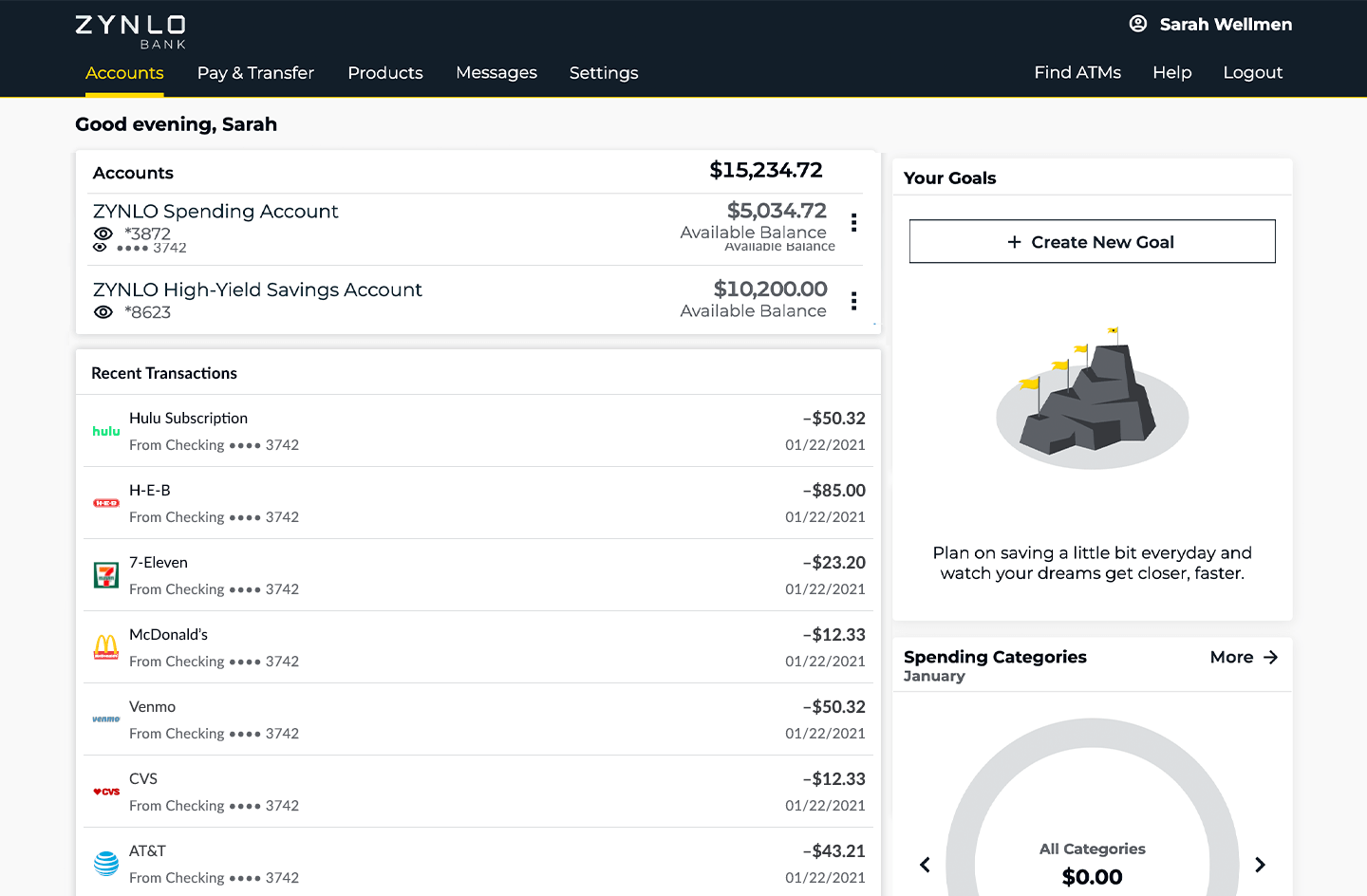The height and width of the screenshot is (896, 1367).
Task: Click the H-E-B merchant logo
Action: tap(105, 502)
